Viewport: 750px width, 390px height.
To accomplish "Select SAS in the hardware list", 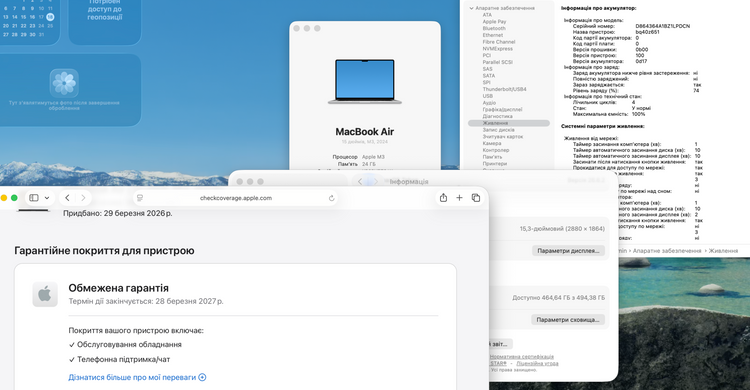I will coord(487,69).
